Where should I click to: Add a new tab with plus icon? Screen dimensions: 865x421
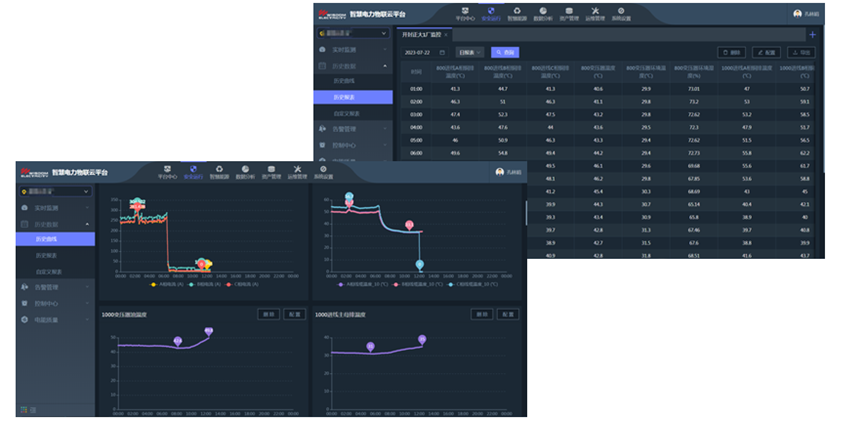pyautogui.click(x=812, y=35)
